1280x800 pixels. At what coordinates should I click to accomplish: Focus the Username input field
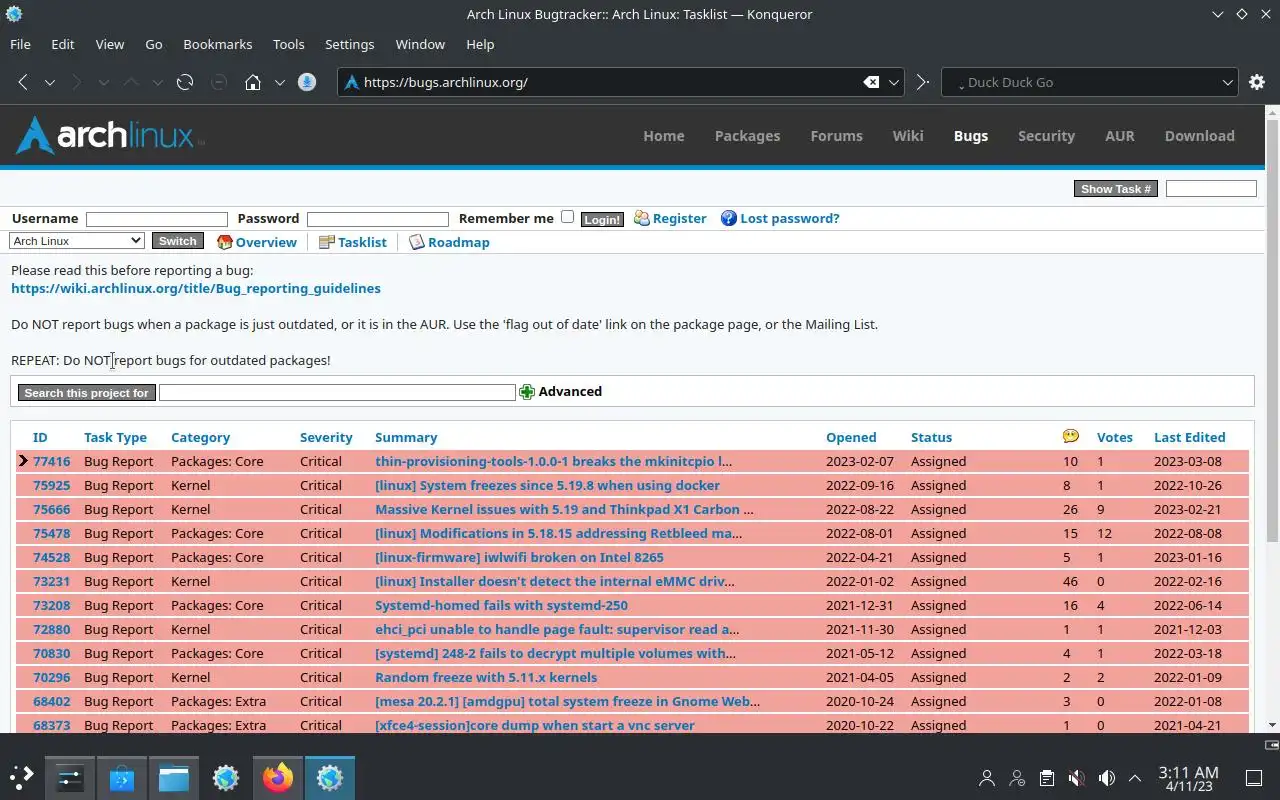click(x=157, y=219)
